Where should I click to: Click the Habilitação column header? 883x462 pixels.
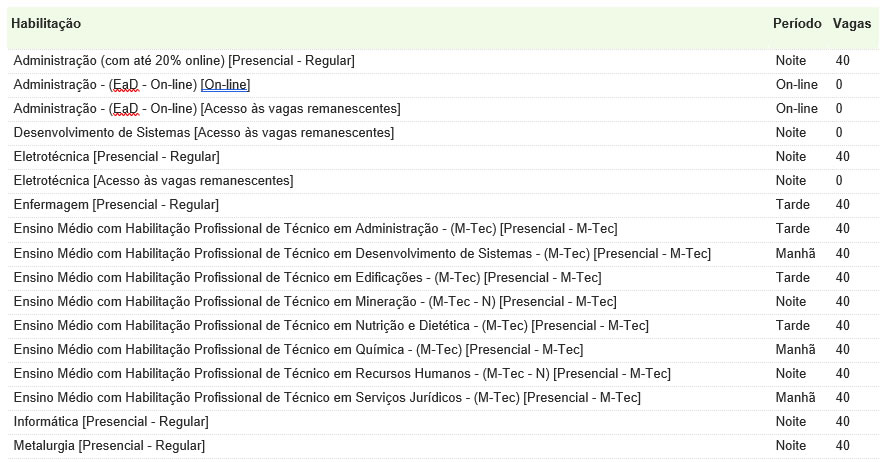pyautogui.click(x=46, y=23)
